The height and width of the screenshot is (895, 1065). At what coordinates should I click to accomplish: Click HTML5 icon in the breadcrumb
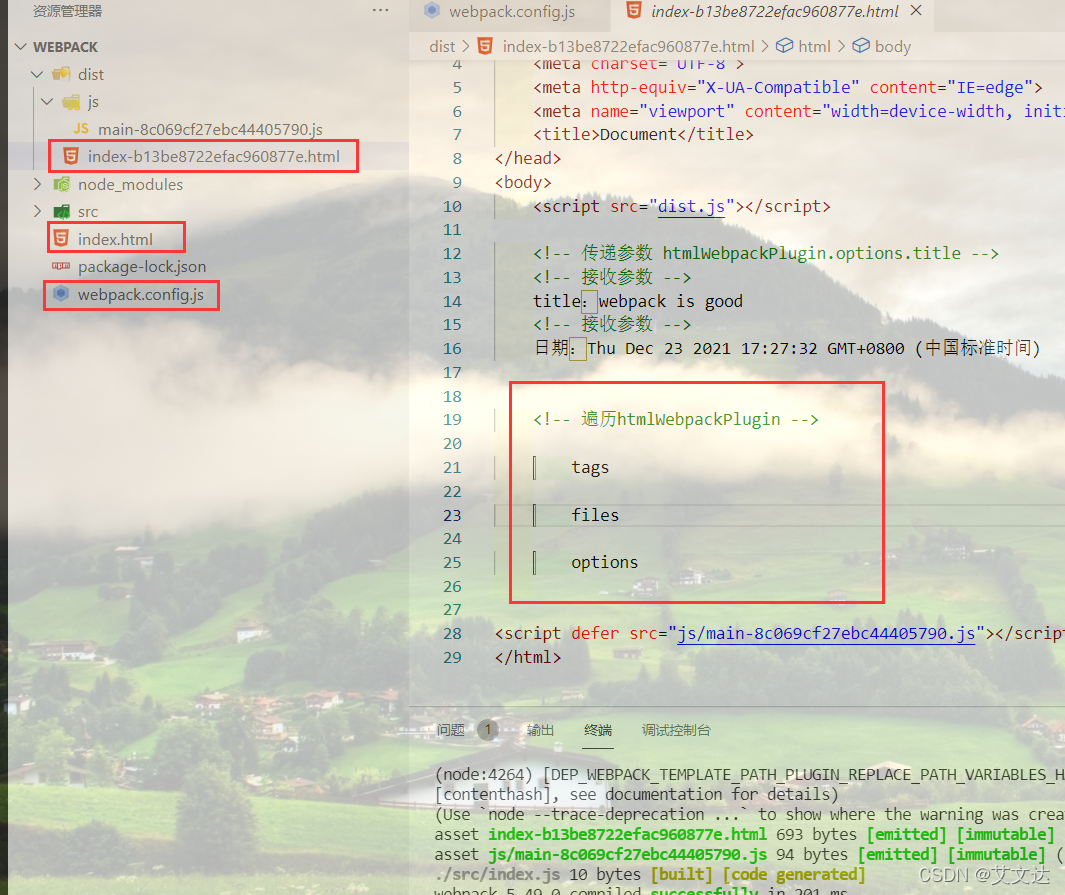click(485, 45)
